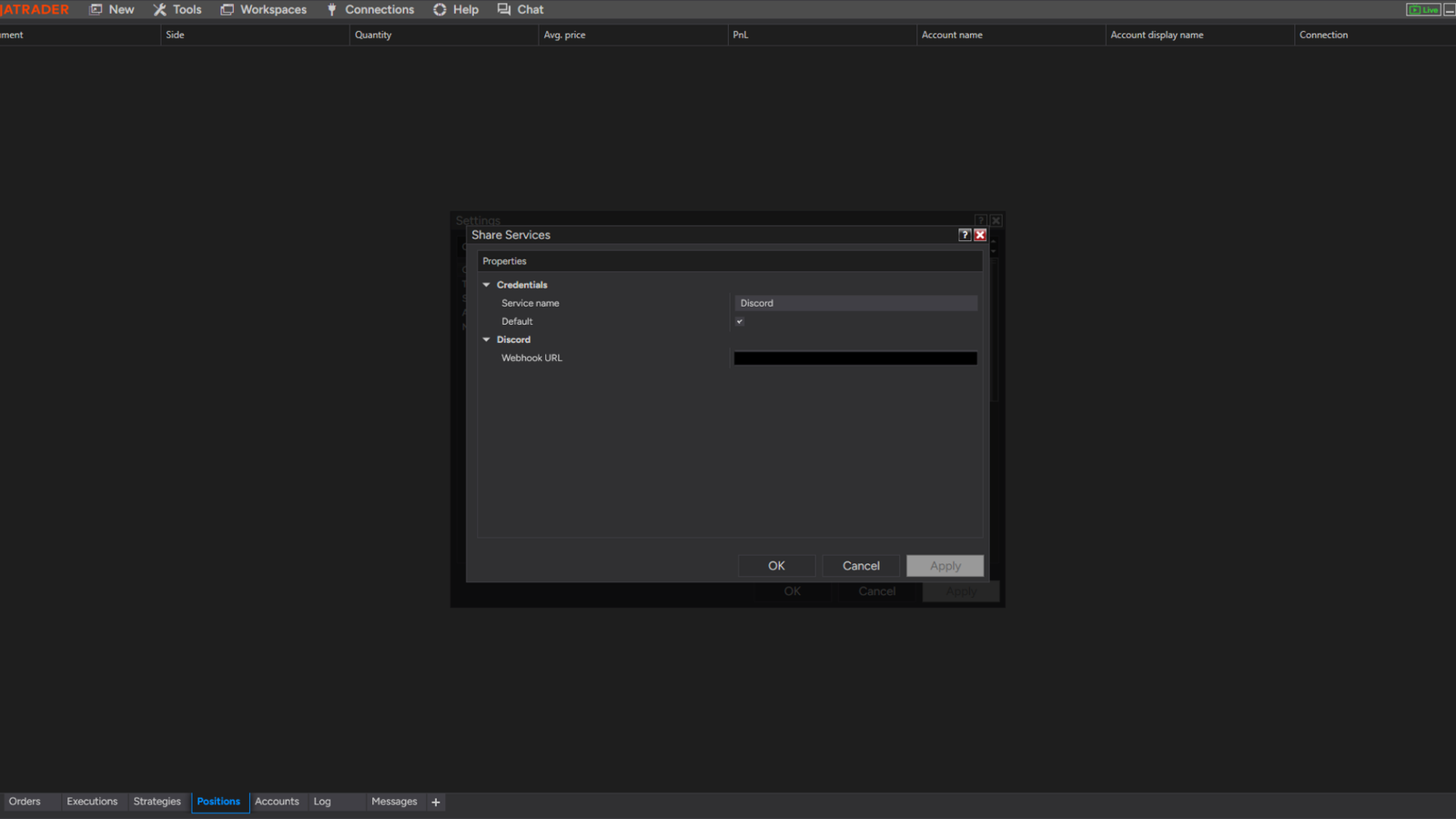Click the Share Services help question-mark icon
The image size is (1456, 819).
(x=965, y=235)
